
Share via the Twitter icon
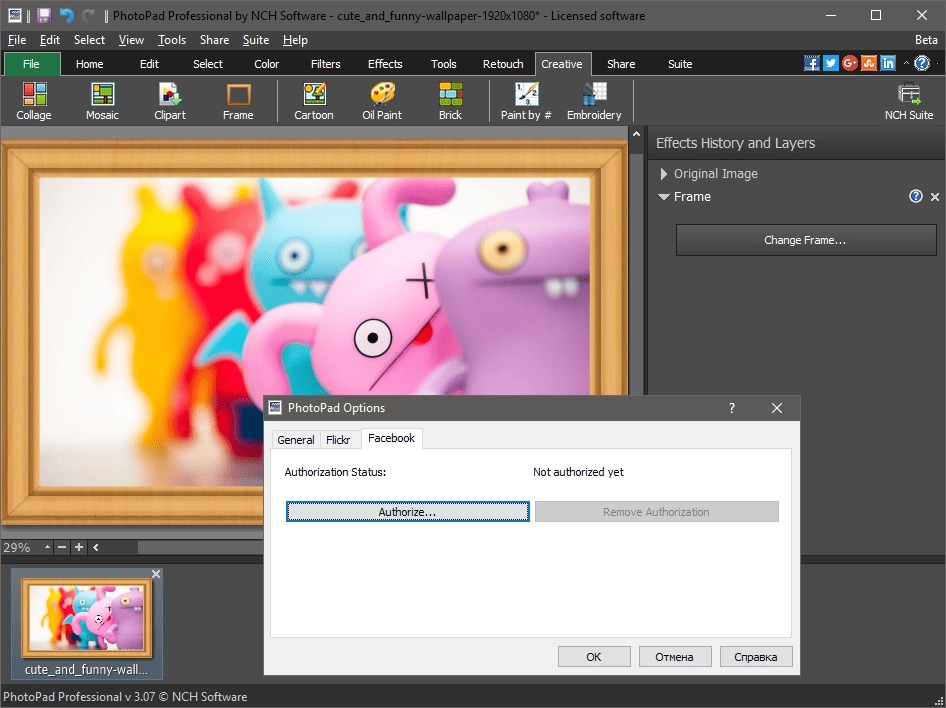pos(831,63)
